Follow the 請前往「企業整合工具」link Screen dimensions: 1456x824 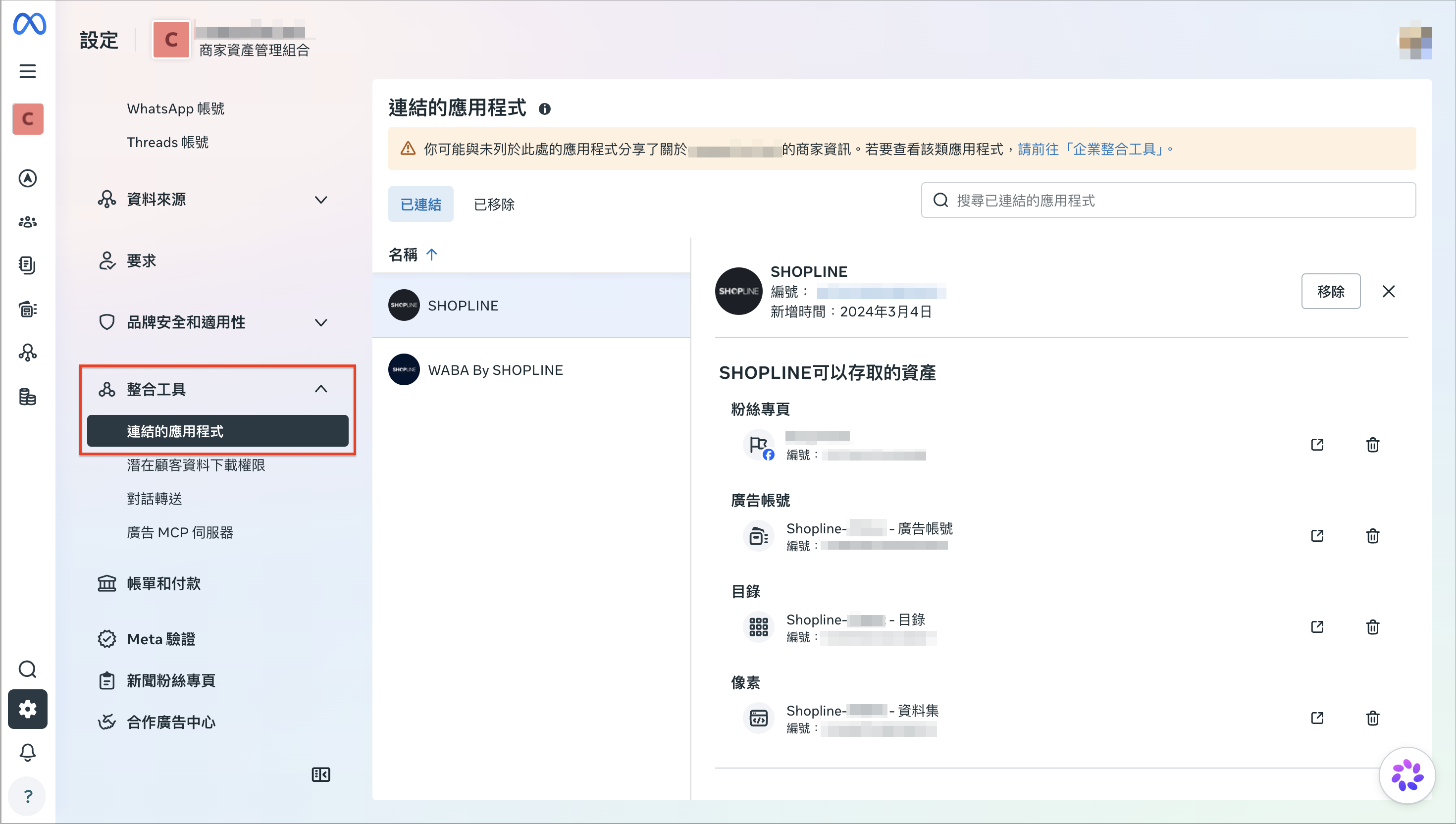point(1095,149)
